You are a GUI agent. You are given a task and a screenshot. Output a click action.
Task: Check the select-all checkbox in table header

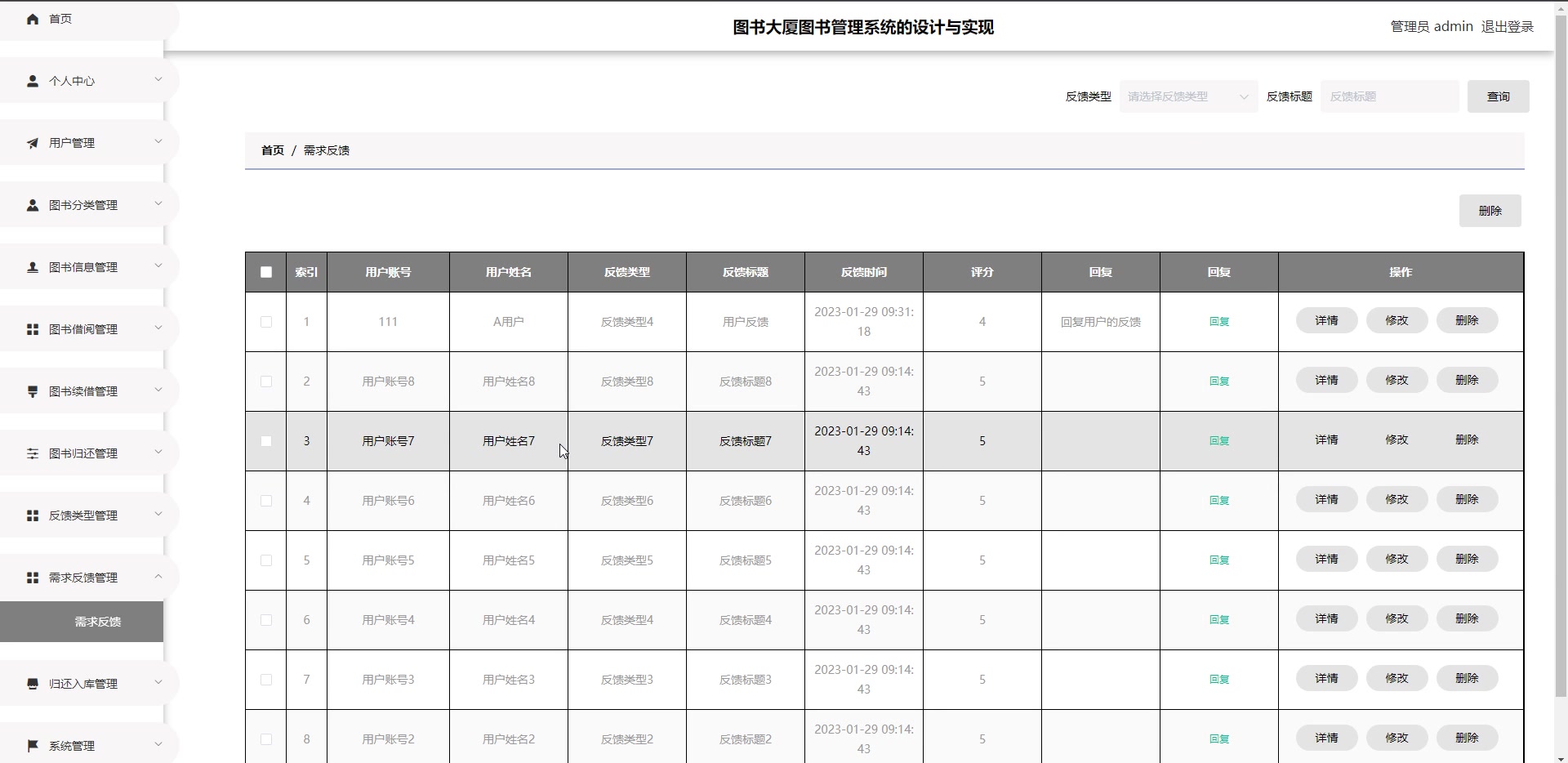point(265,271)
